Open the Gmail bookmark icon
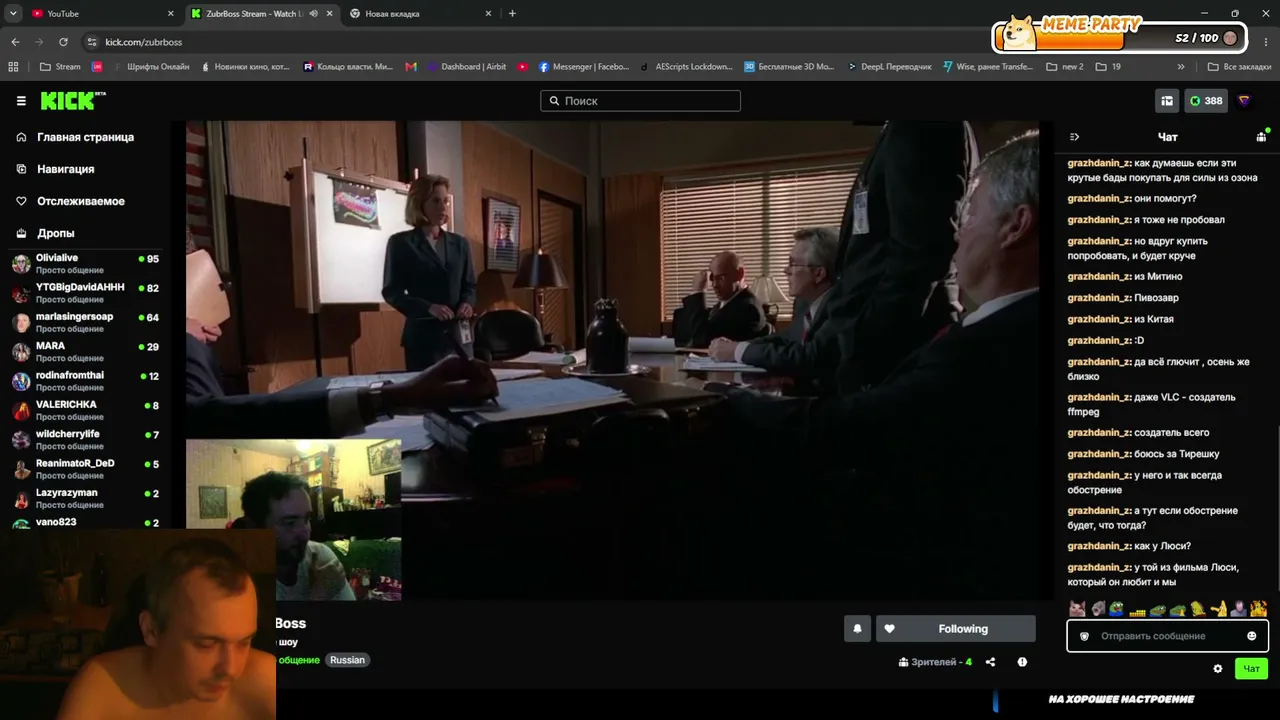1280x720 pixels. click(411, 67)
